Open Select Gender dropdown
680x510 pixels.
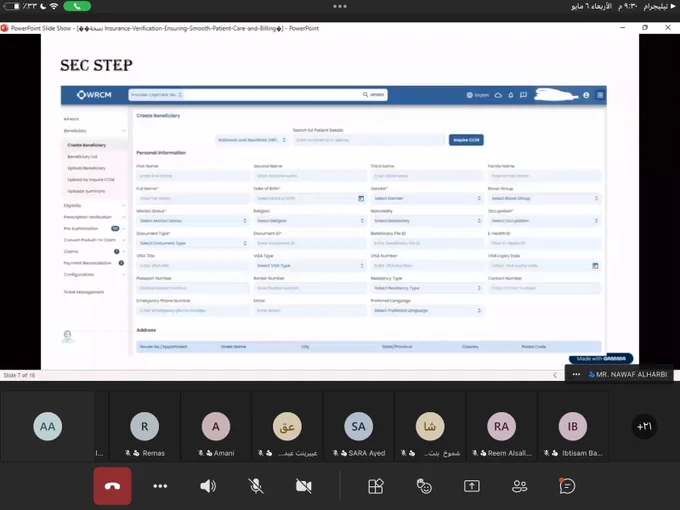(427, 198)
